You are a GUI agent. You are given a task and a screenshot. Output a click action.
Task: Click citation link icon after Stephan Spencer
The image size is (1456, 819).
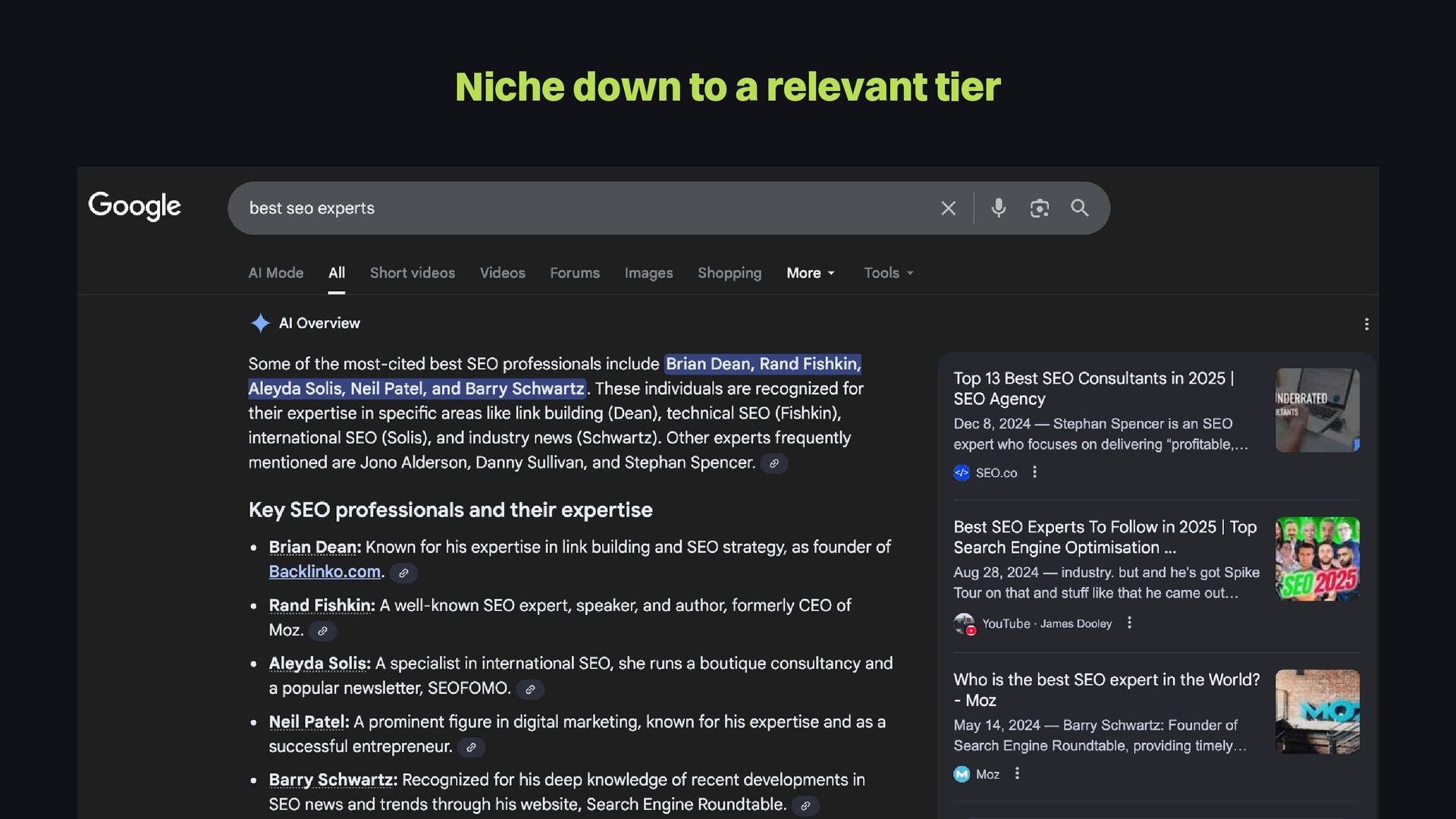pos(773,464)
